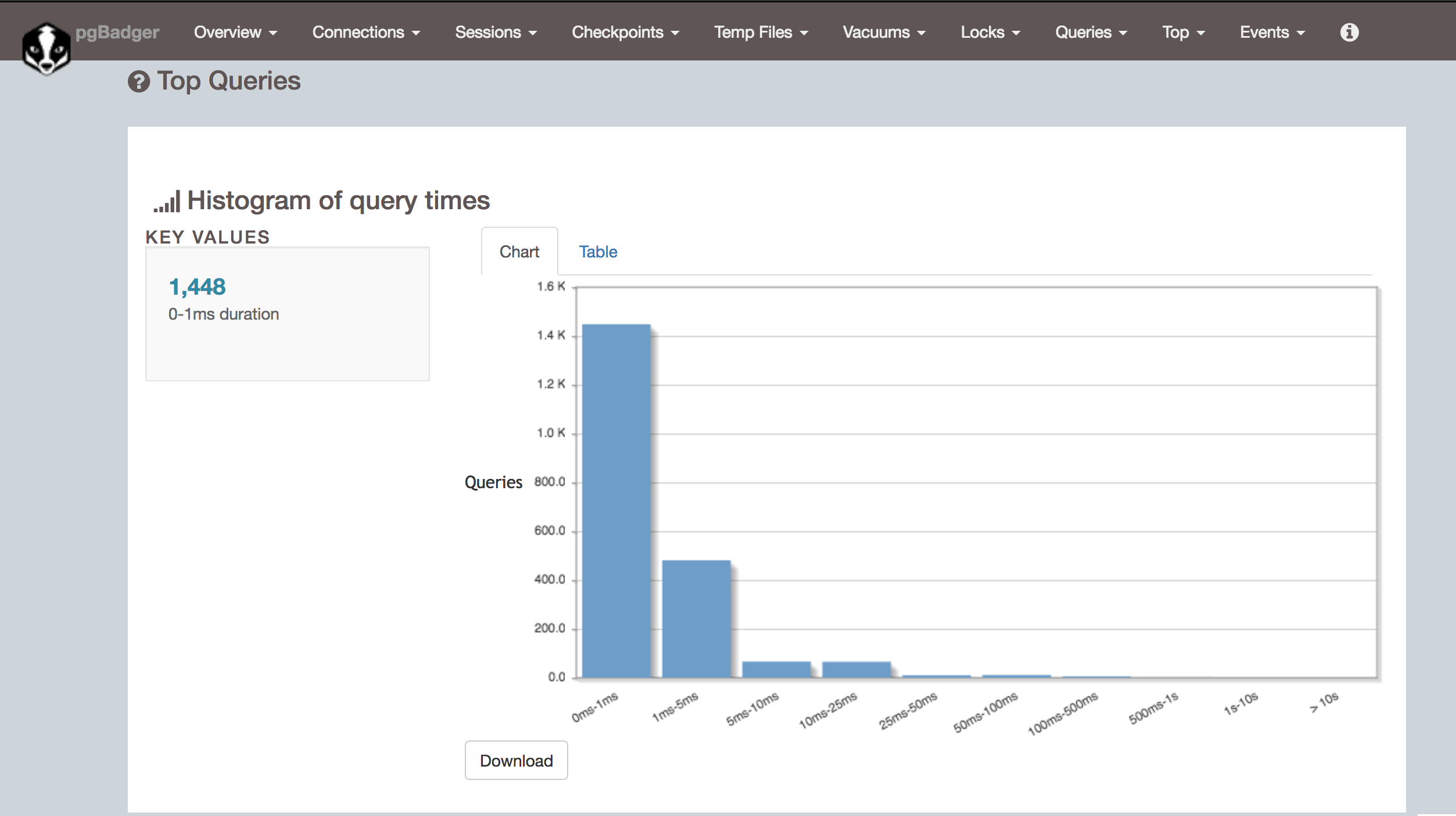Switch to the Table tab
This screenshot has width=1456, height=816.
click(x=598, y=252)
